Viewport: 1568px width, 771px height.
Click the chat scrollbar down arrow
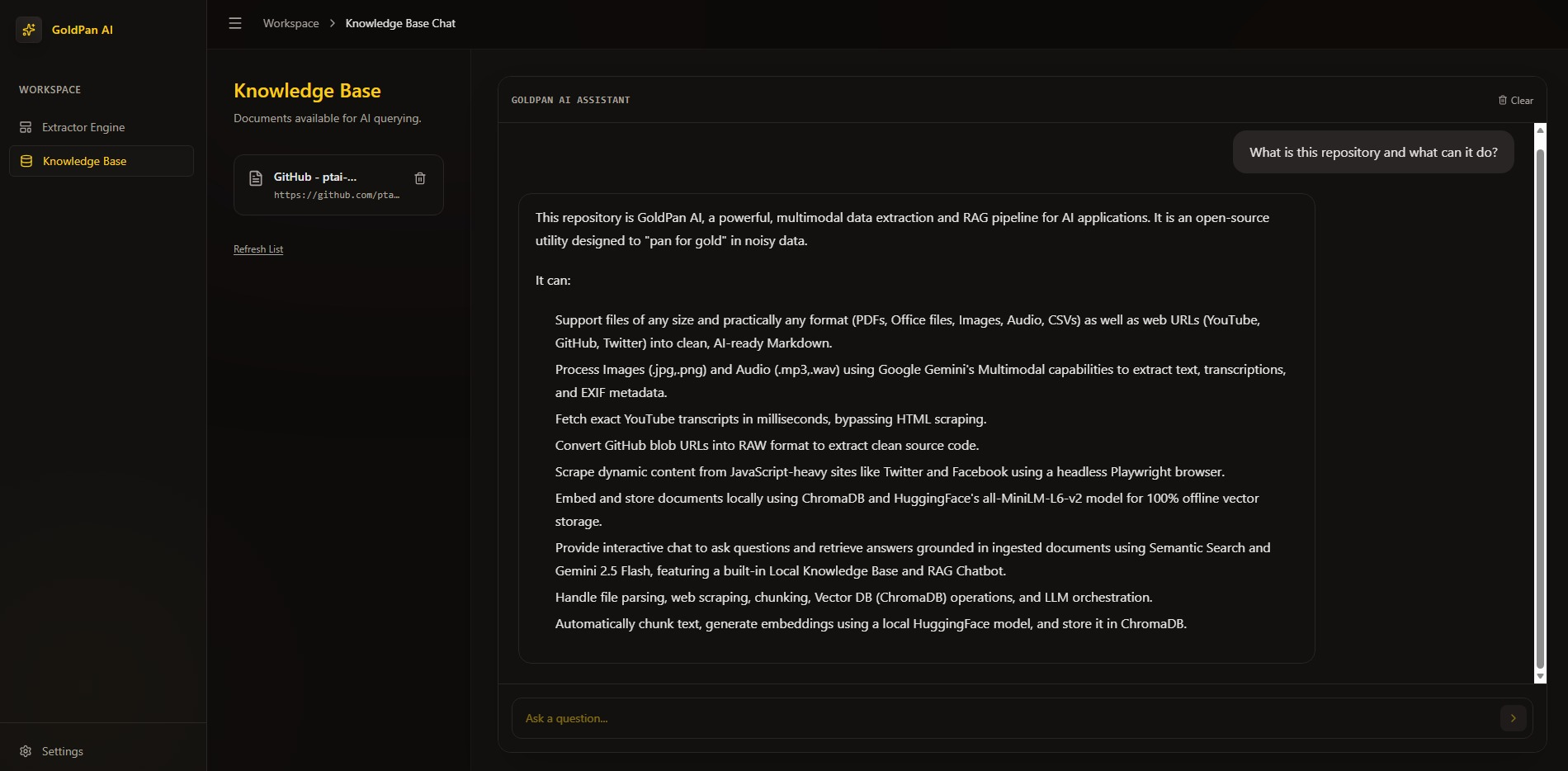coord(1540,677)
